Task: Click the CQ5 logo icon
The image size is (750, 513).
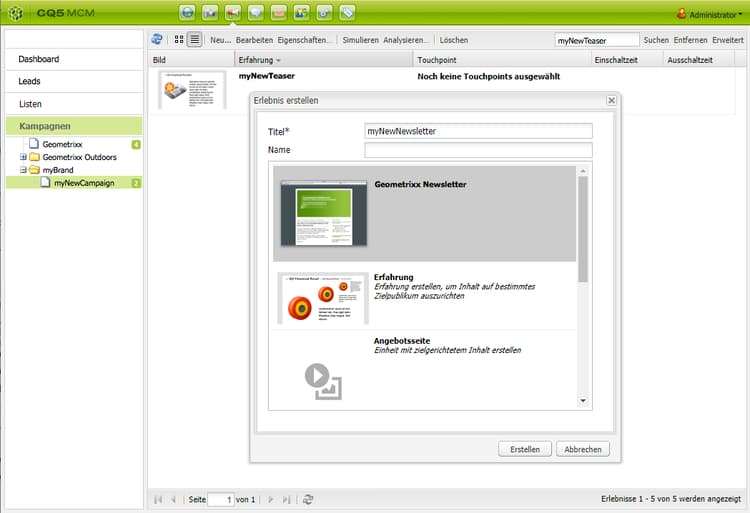Action: click(15, 13)
